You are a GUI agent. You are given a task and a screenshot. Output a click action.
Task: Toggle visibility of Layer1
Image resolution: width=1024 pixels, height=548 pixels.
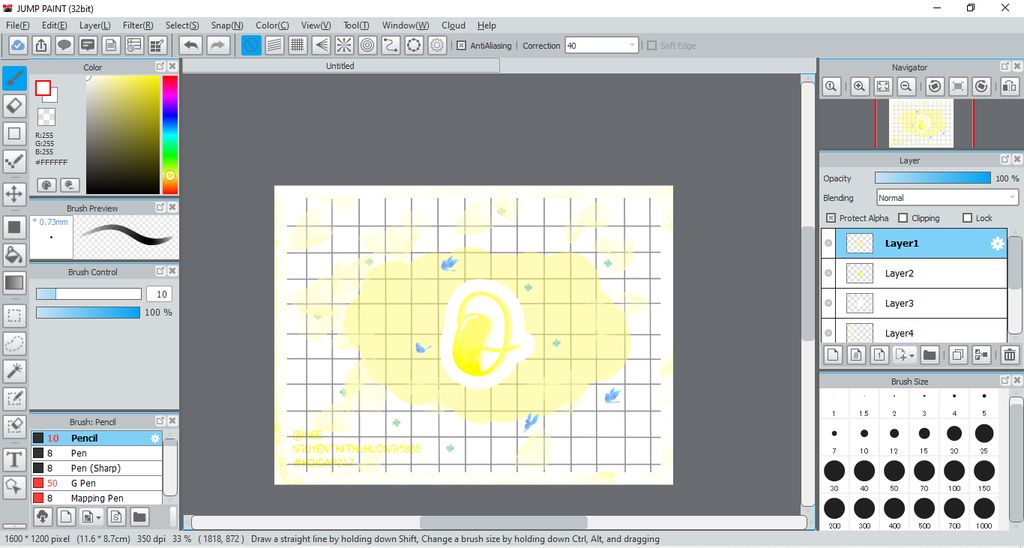[829, 244]
